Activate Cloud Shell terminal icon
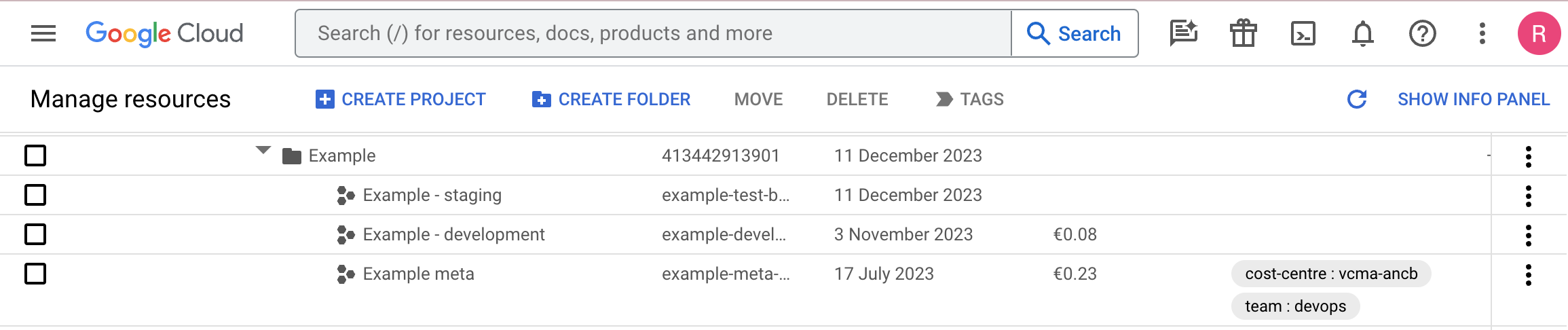1568x330 pixels. [1303, 33]
